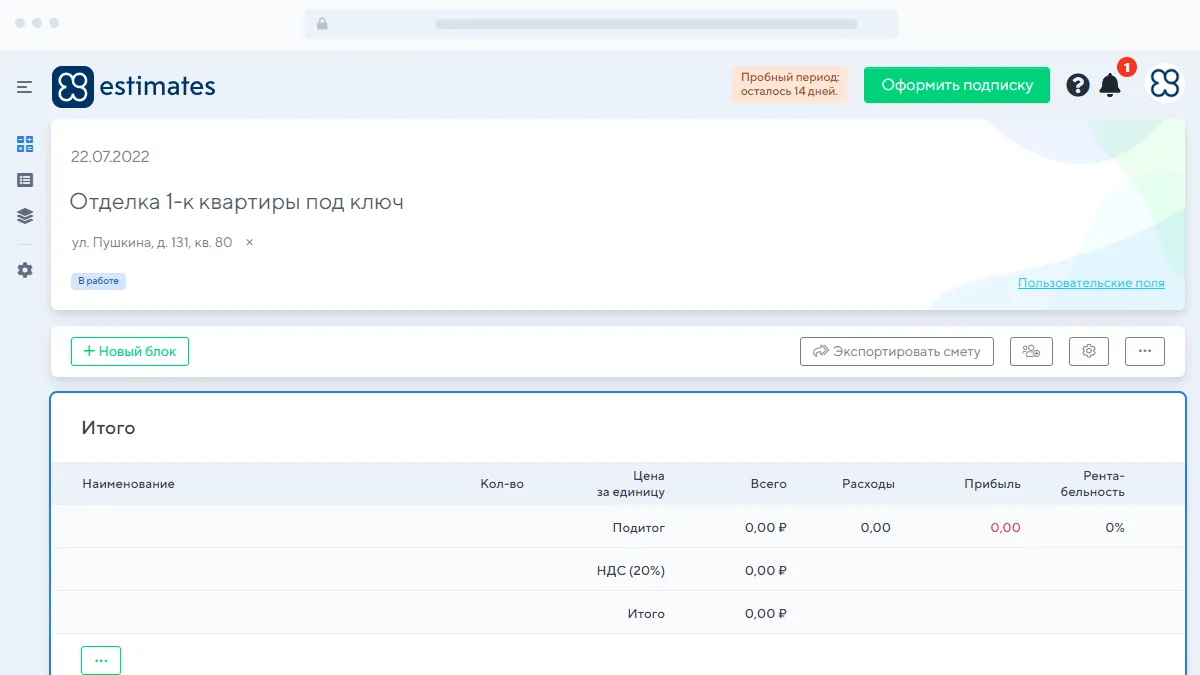Image resolution: width=1200 pixels, height=675 pixels.
Task: Open settings gear in left sidebar
Action: [25, 270]
